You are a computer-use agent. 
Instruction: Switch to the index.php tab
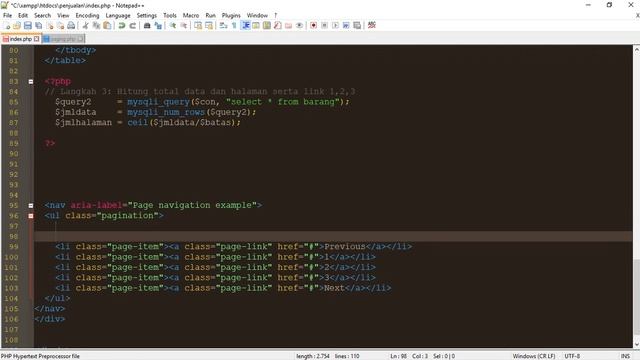20,39
